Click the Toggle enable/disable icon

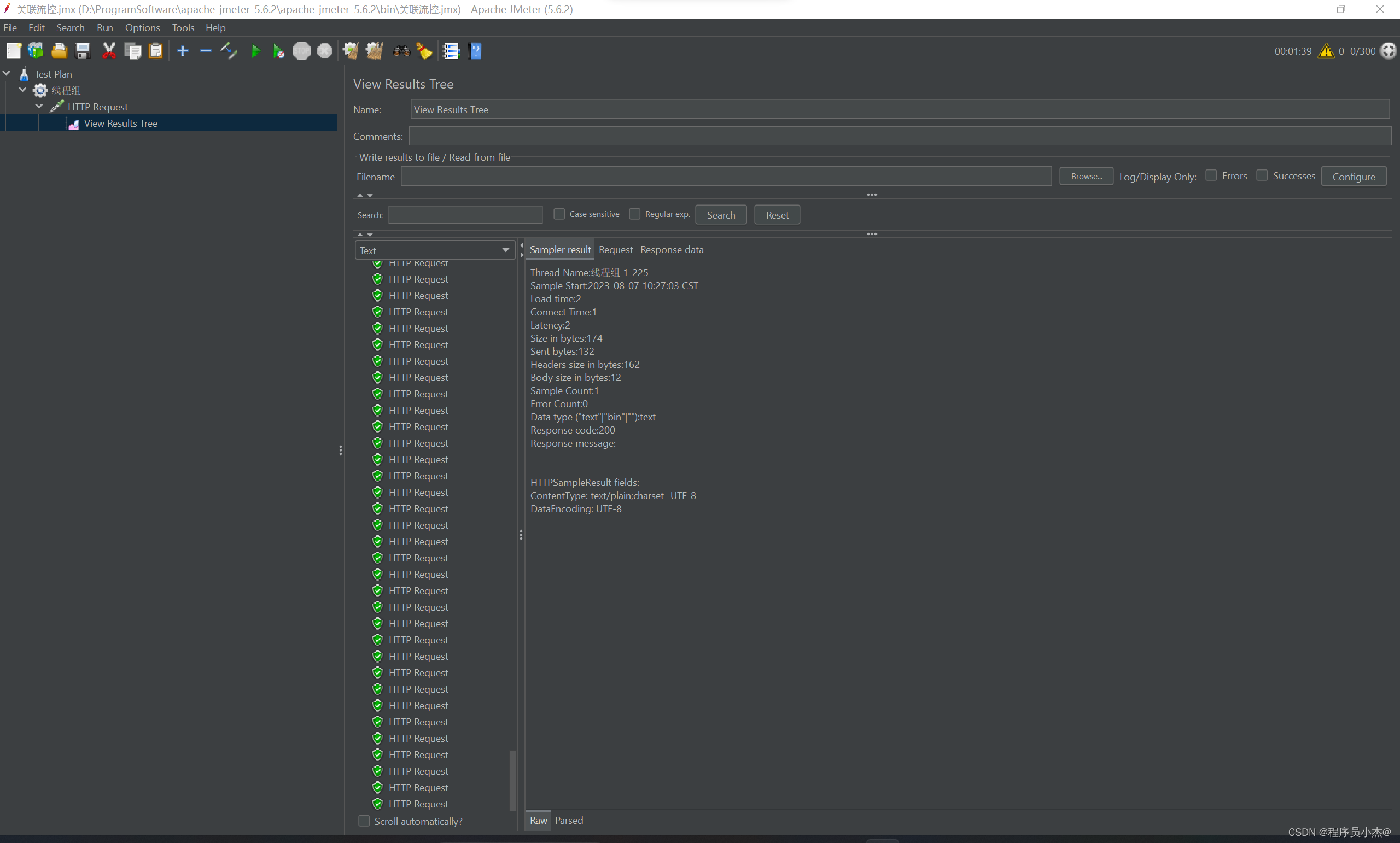click(229, 51)
